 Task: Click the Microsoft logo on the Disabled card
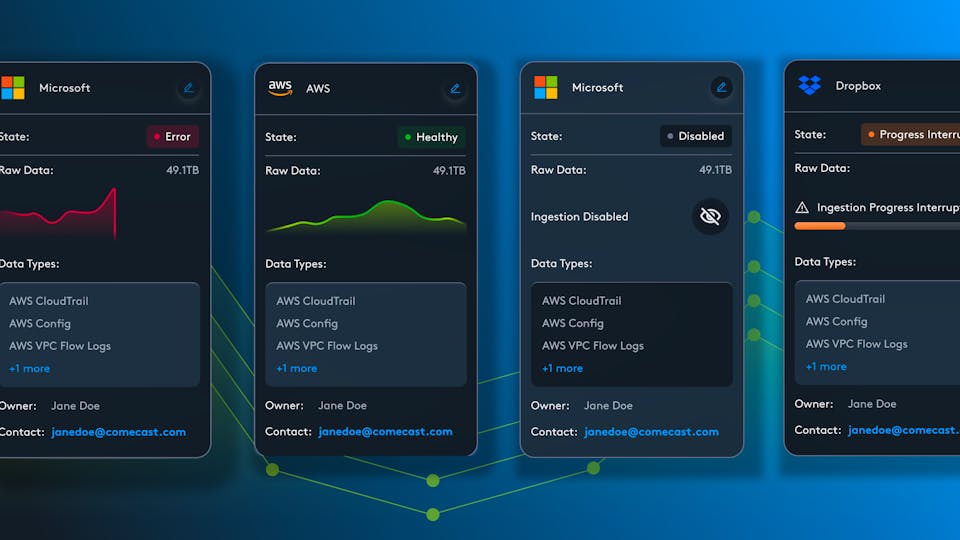[545, 87]
